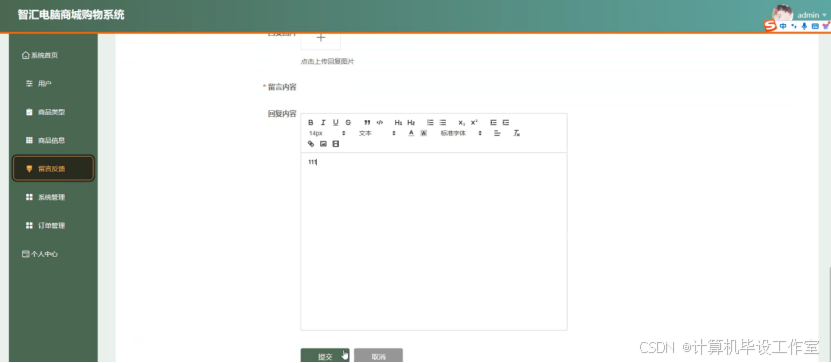Image resolution: width=831 pixels, height=363 pixels.
Task: Click the admin avatar picture
Action: 783,13
